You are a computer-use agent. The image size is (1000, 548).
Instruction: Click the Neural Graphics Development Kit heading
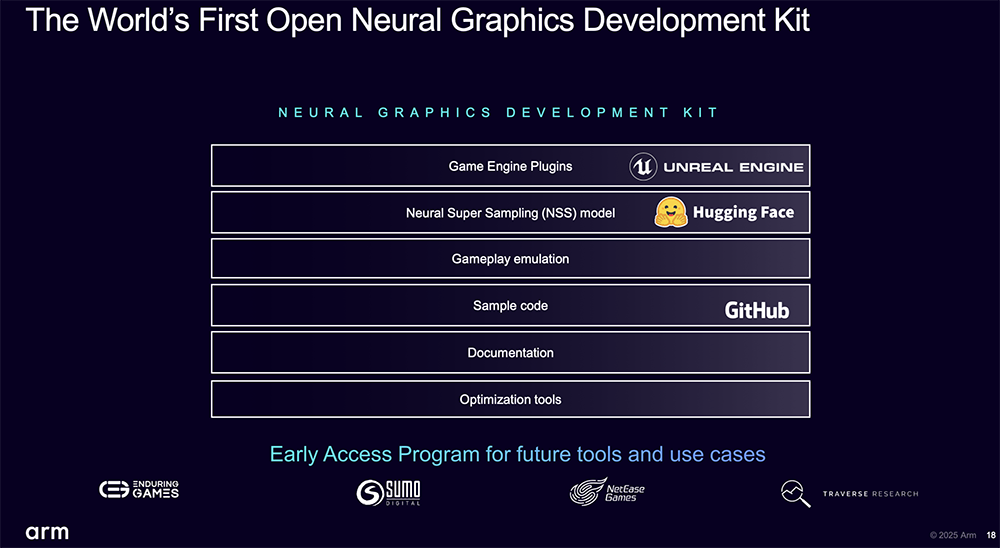498,113
